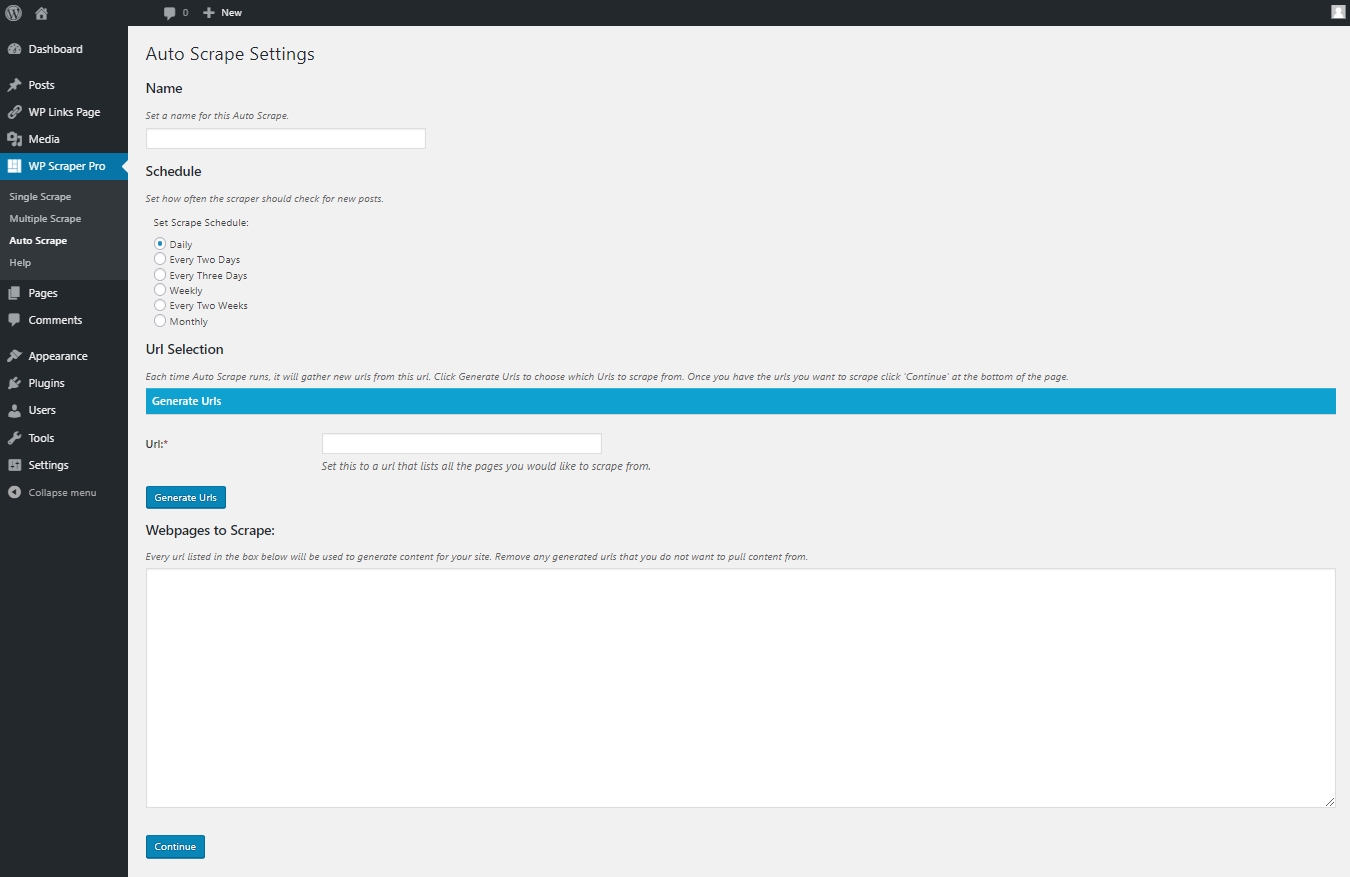
Task: Click the Generate Urls button
Action: pos(186,497)
